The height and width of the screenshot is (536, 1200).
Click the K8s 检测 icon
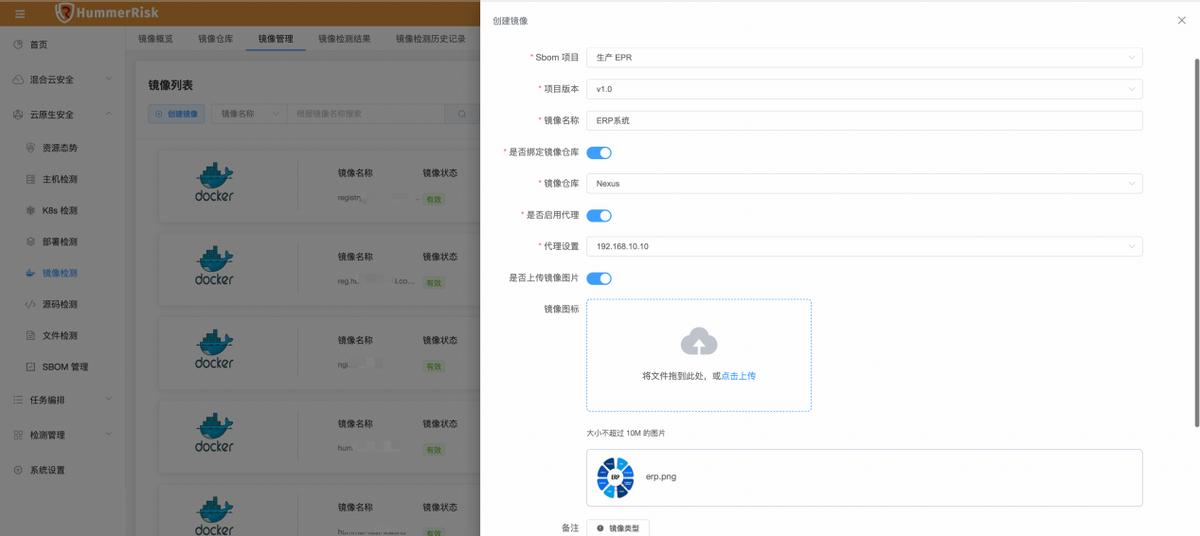point(31,211)
